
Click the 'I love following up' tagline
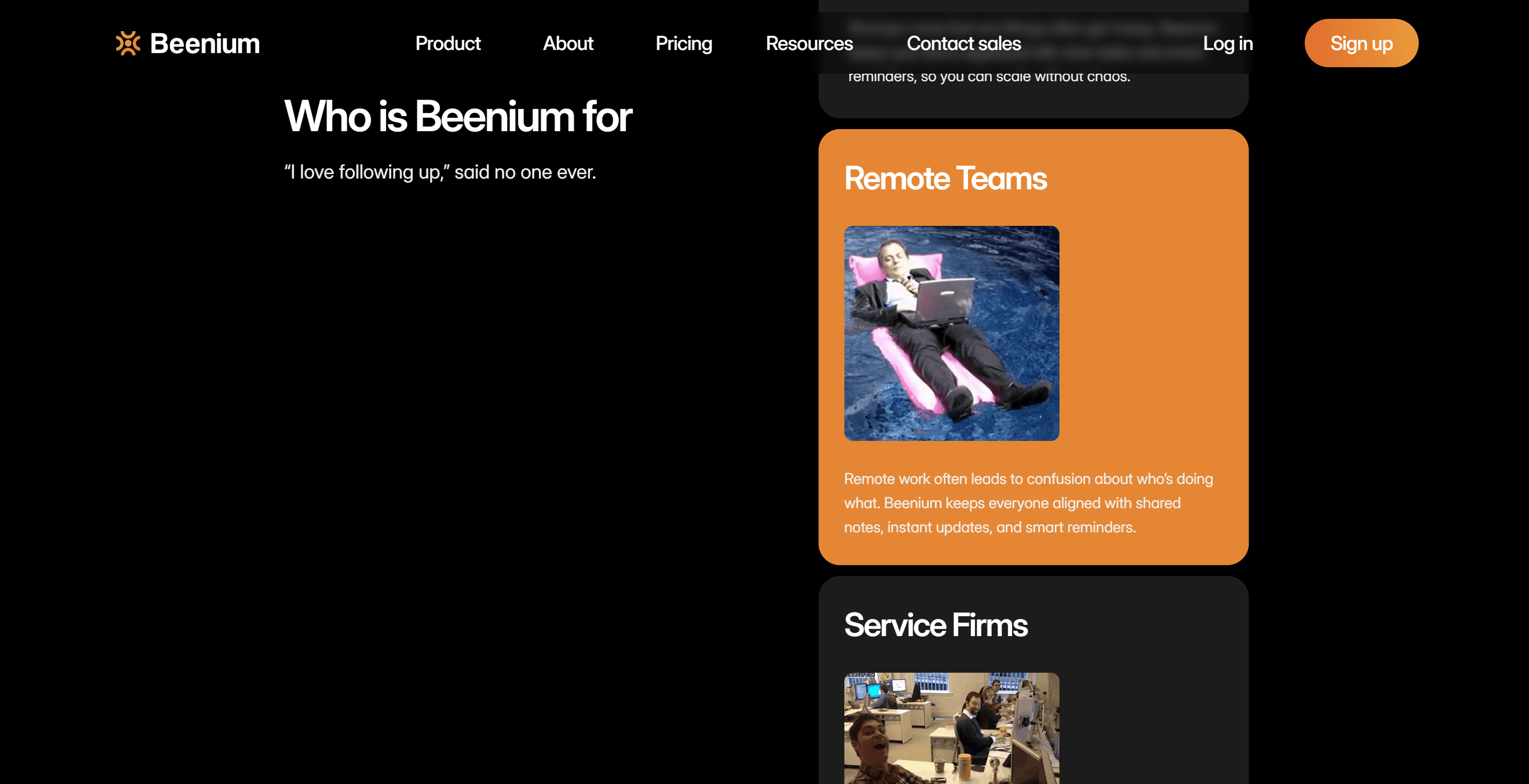(440, 172)
